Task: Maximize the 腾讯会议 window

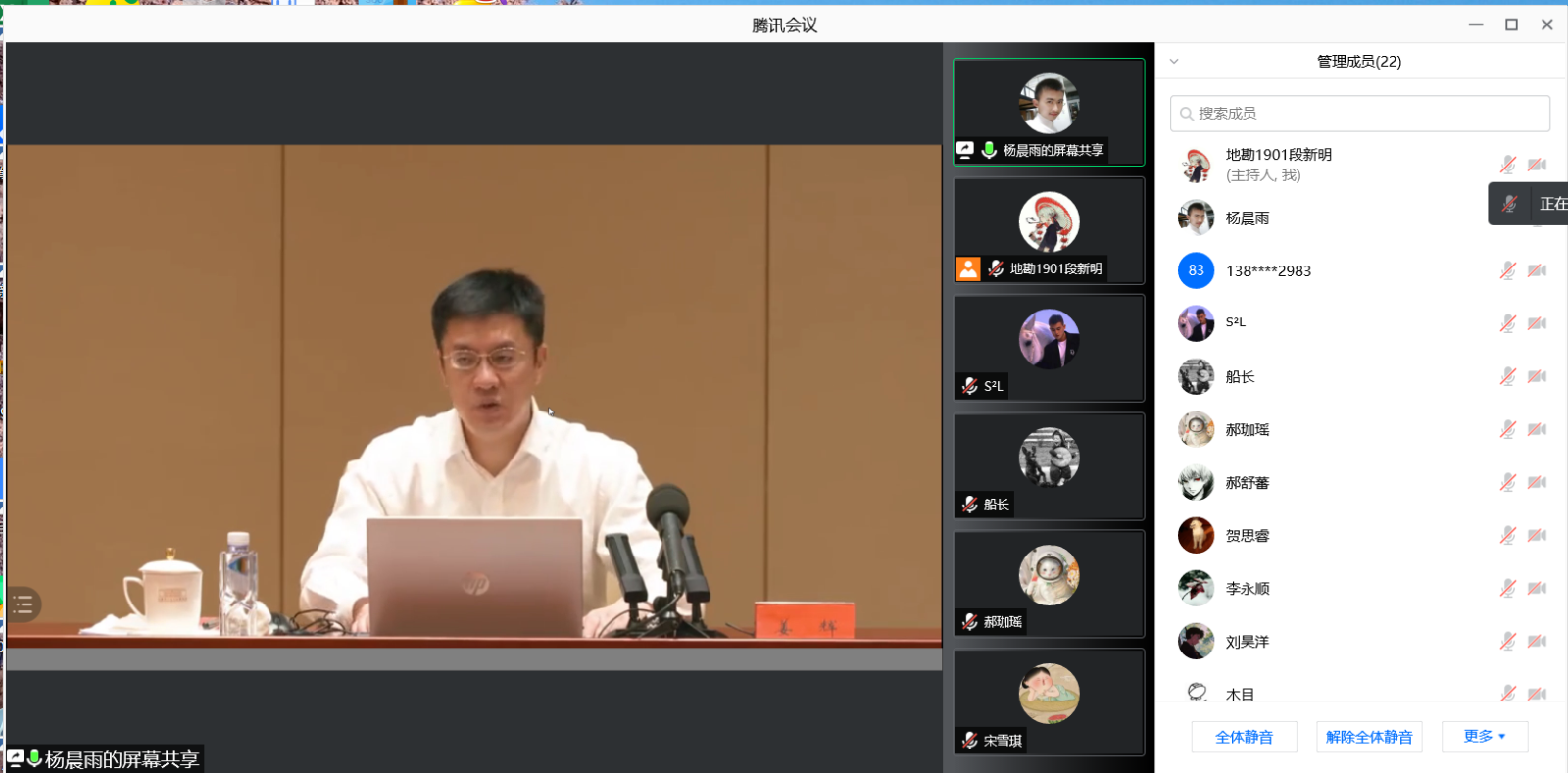Action: click(x=1511, y=24)
